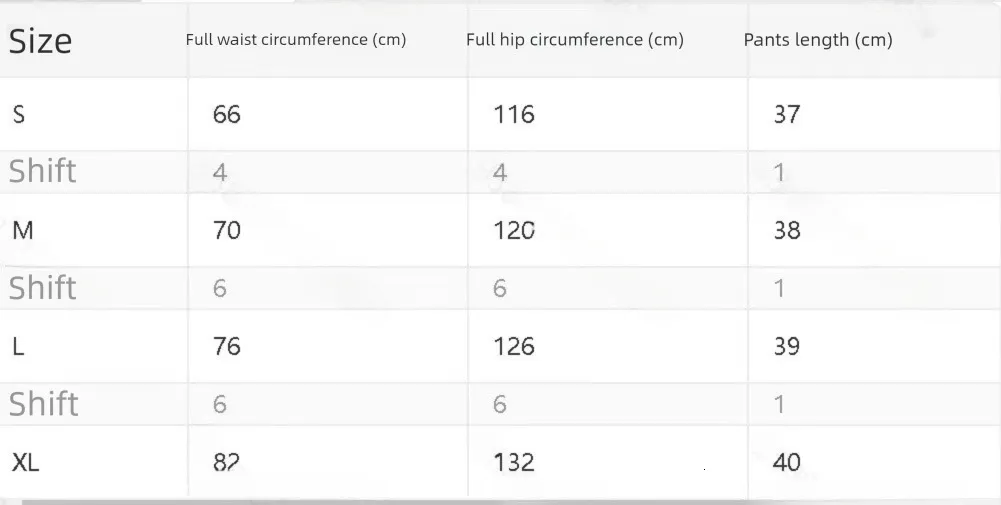Select the L size row label

coord(18,347)
